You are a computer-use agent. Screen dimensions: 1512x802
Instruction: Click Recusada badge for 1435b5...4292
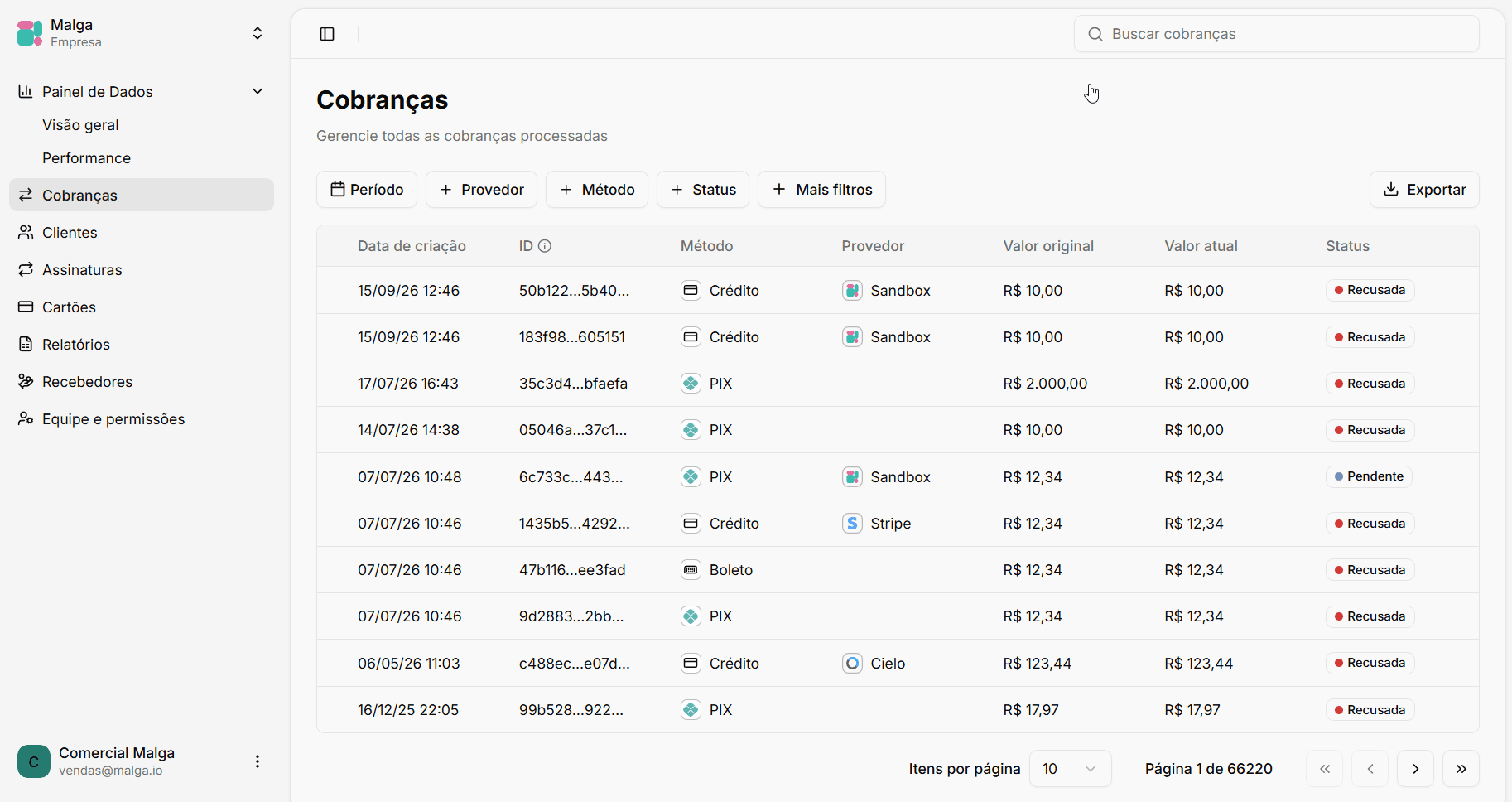tap(1370, 524)
